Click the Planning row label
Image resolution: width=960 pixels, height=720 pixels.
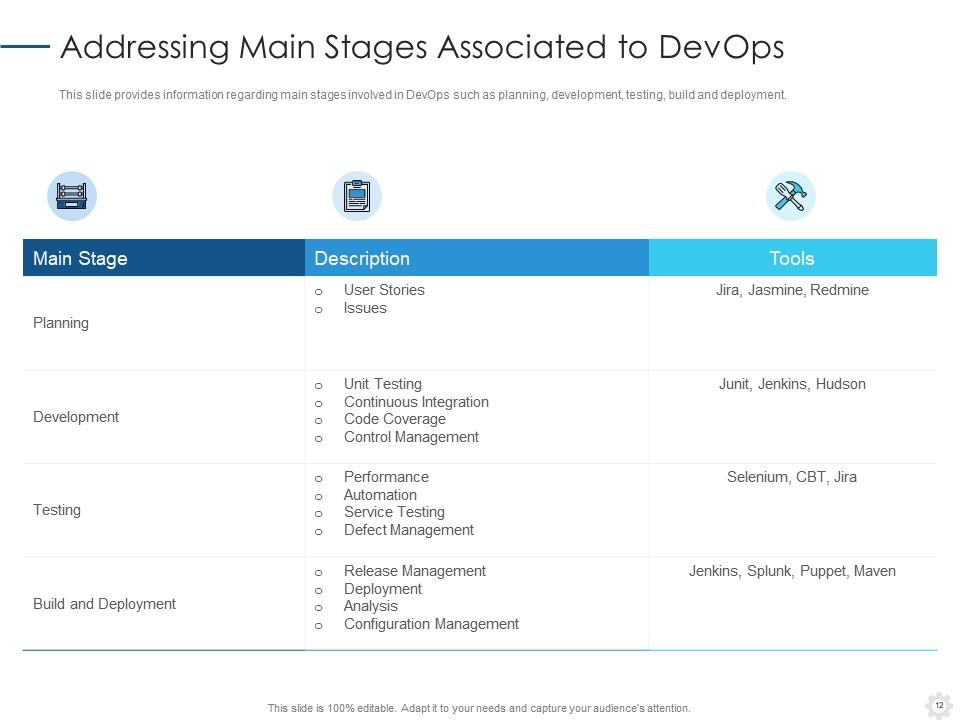point(61,323)
